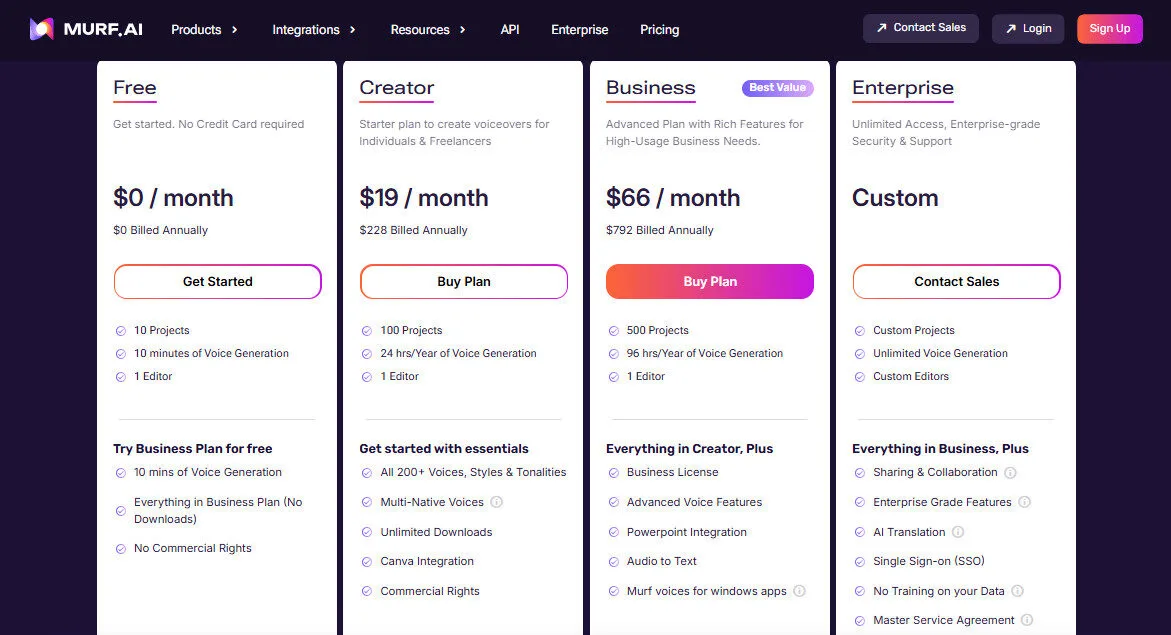This screenshot has height=635, width=1171.
Task: Click checkmark icon next to Unlimited Voice Generation
Action: tap(860, 353)
